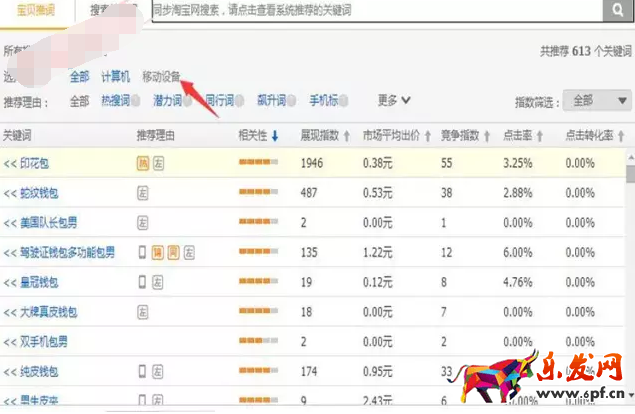Click the 6.00% click rate cell
This screenshot has height=414, width=635.
(518, 252)
